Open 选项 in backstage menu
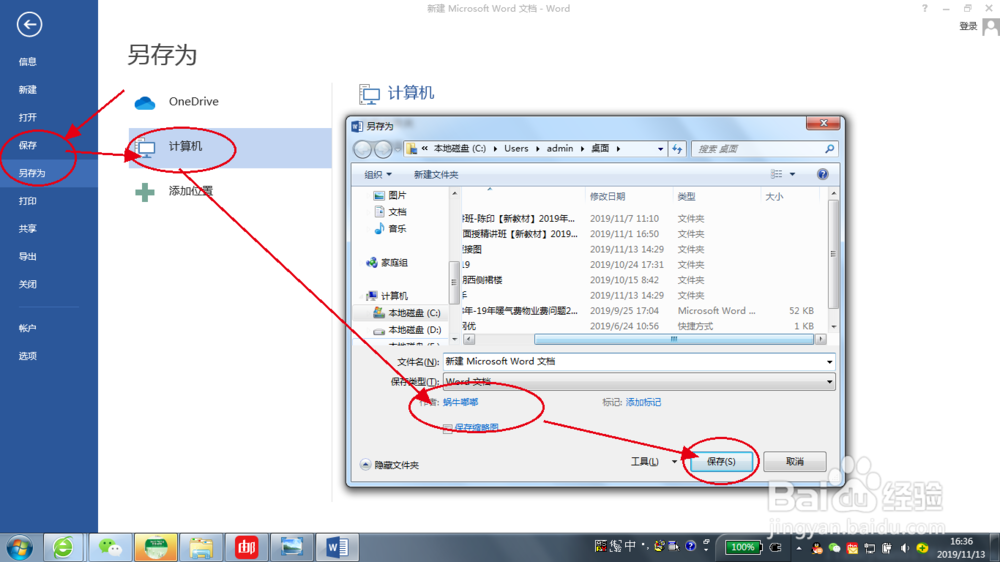1000x562 pixels. (x=27, y=356)
